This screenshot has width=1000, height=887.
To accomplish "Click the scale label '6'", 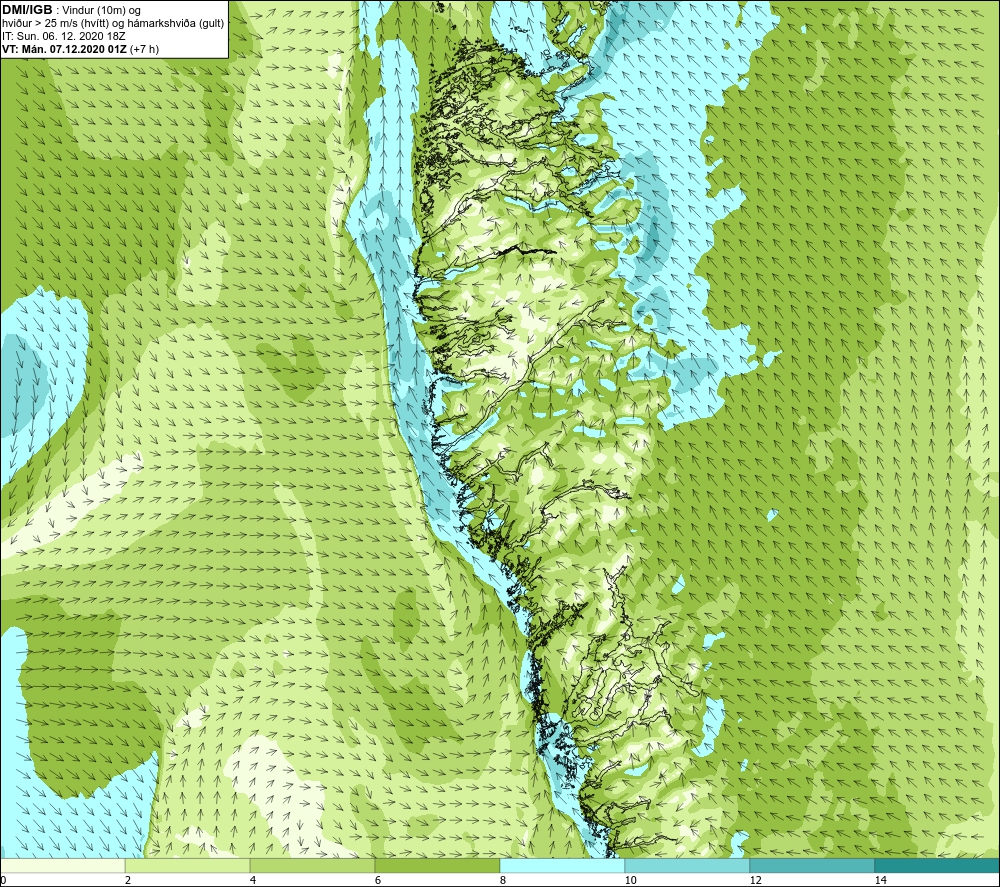I will click(x=378, y=880).
